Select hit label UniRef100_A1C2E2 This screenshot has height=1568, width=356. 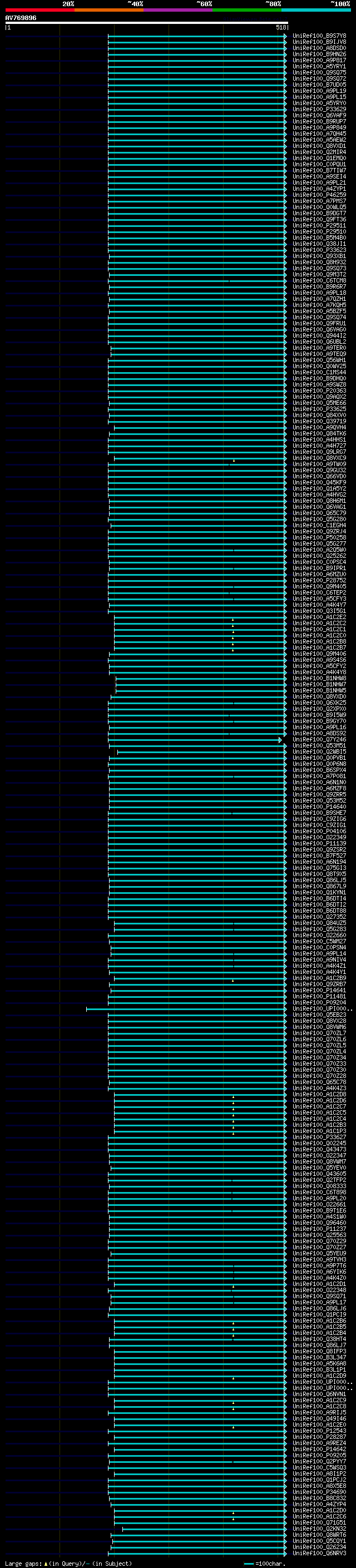[x=319, y=617]
